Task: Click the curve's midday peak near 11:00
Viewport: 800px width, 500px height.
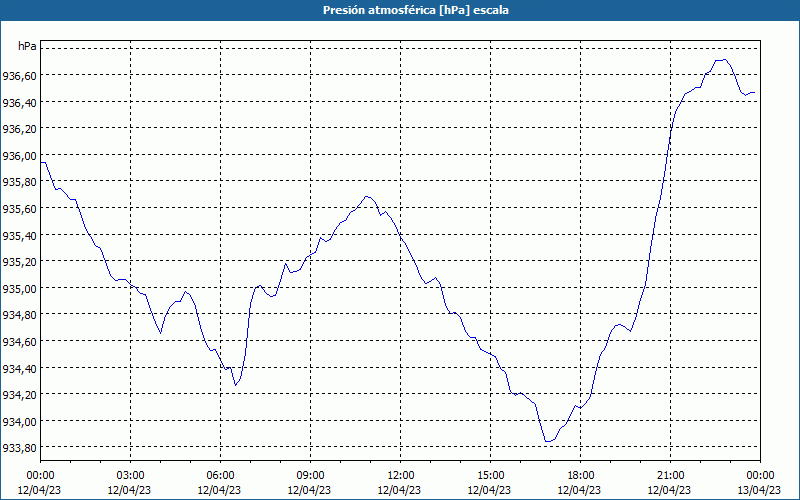Action: pyautogui.click(x=367, y=196)
